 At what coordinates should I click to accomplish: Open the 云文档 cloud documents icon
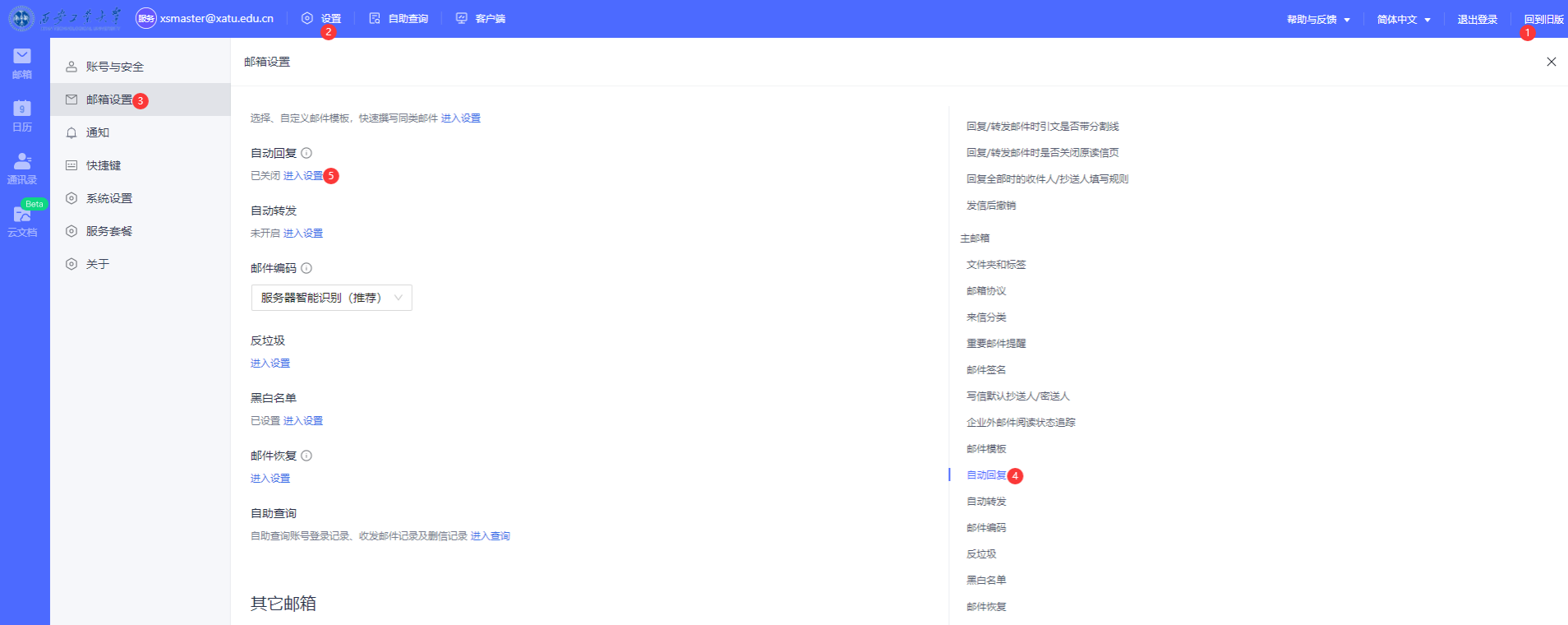click(22, 220)
